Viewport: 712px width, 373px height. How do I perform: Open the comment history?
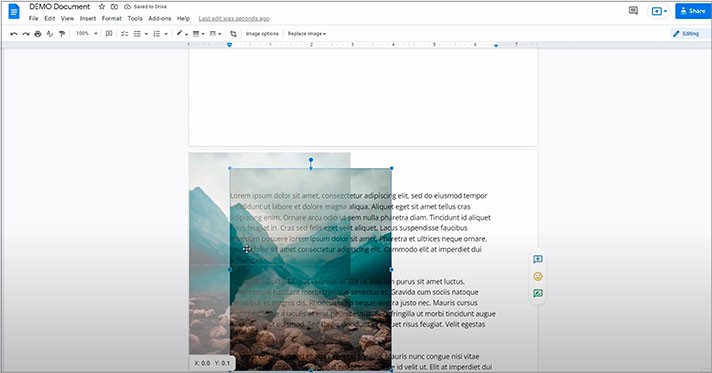[633, 10]
